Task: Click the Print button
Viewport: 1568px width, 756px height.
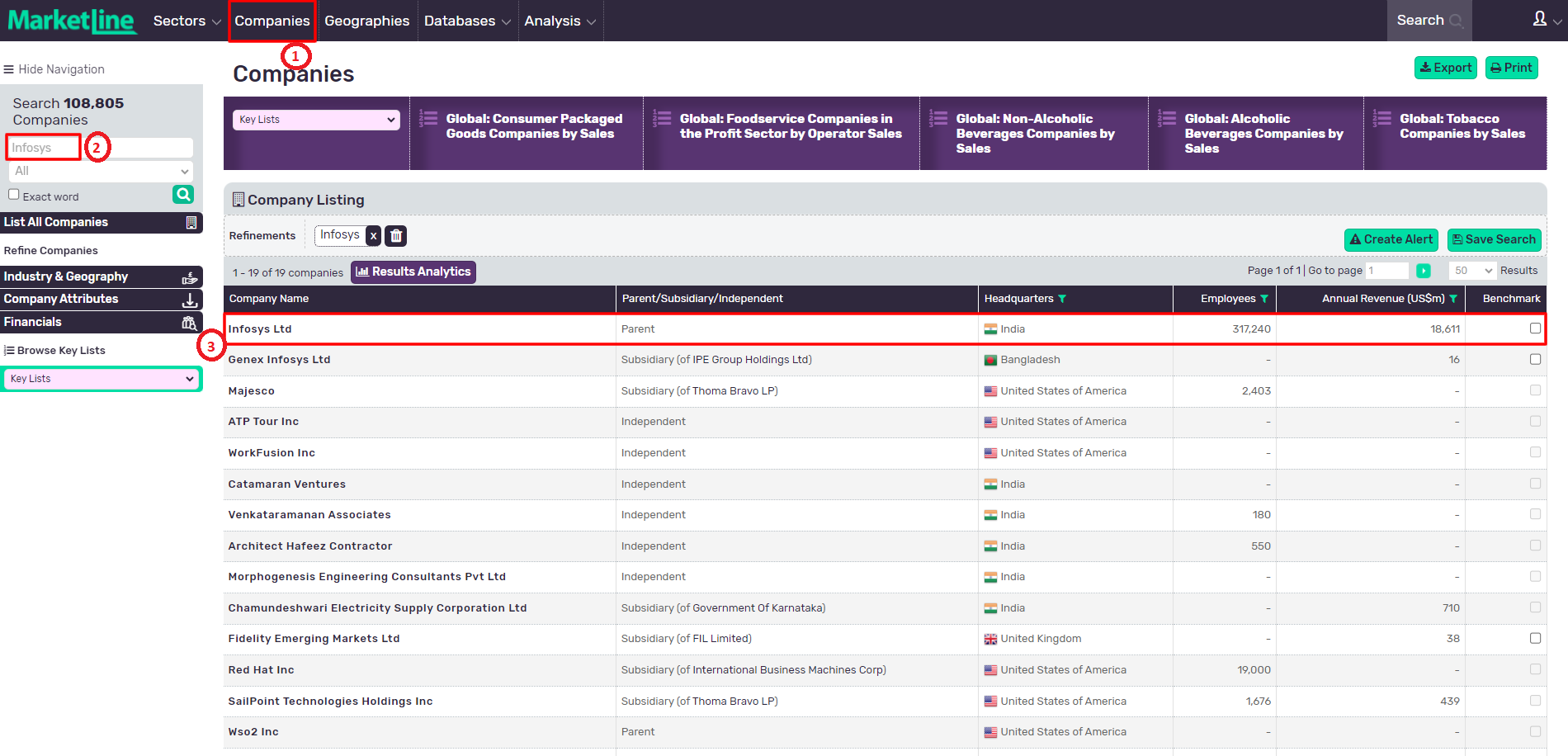Action: pyautogui.click(x=1512, y=68)
